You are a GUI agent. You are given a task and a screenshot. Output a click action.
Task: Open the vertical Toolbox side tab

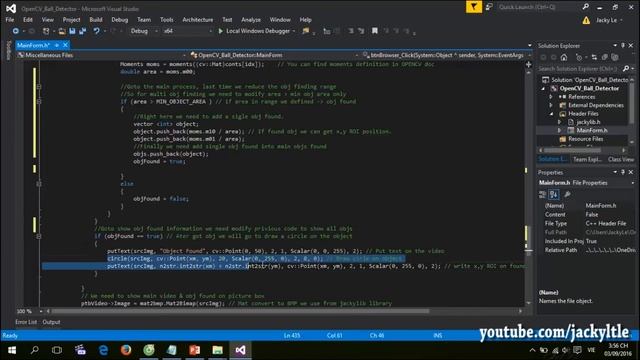(9, 50)
